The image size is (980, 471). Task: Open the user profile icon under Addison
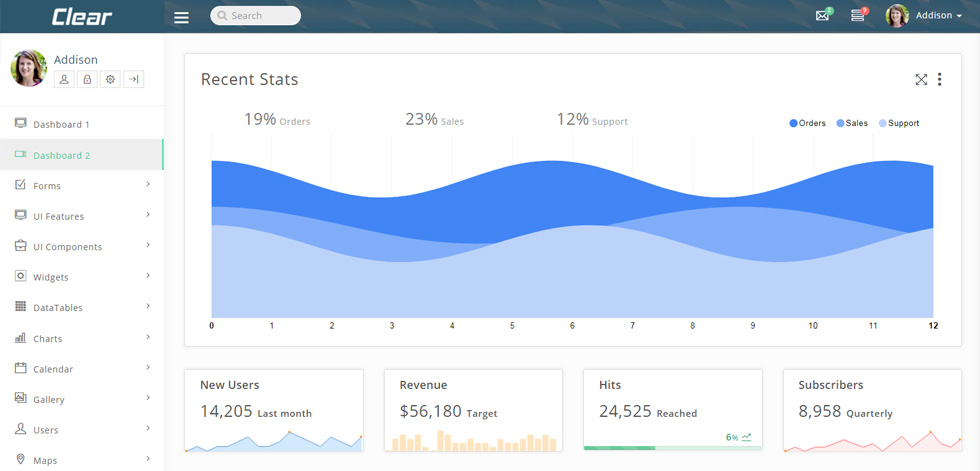(64, 79)
